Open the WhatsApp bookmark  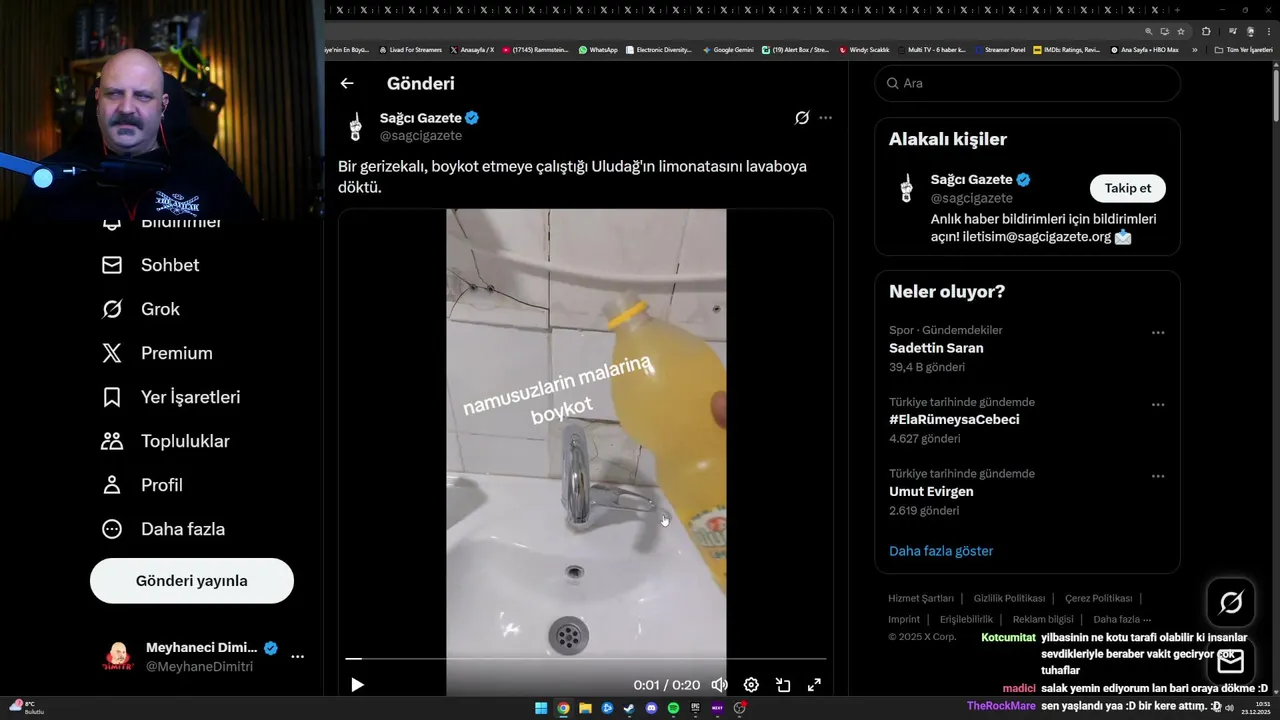point(598,49)
